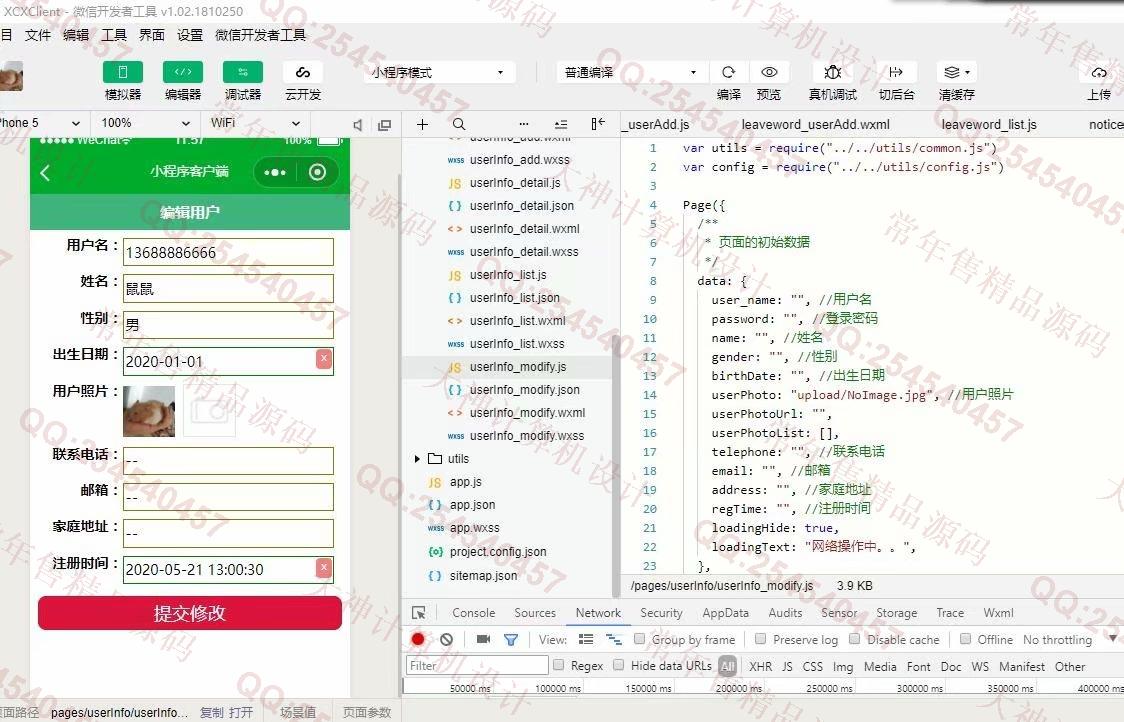Click the devtools element inspector icon

(419, 613)
